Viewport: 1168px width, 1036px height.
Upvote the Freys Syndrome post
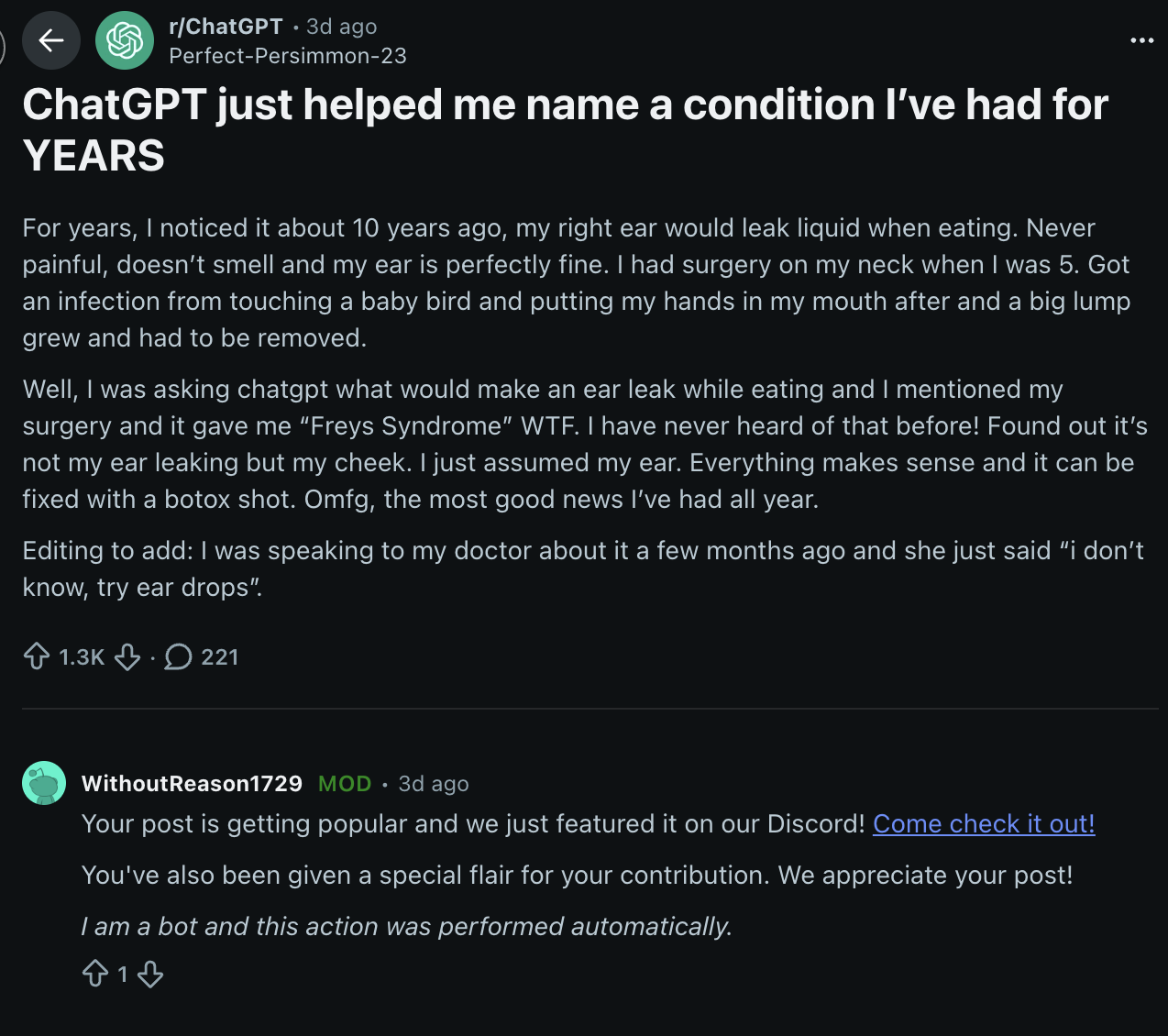point(37,656)
